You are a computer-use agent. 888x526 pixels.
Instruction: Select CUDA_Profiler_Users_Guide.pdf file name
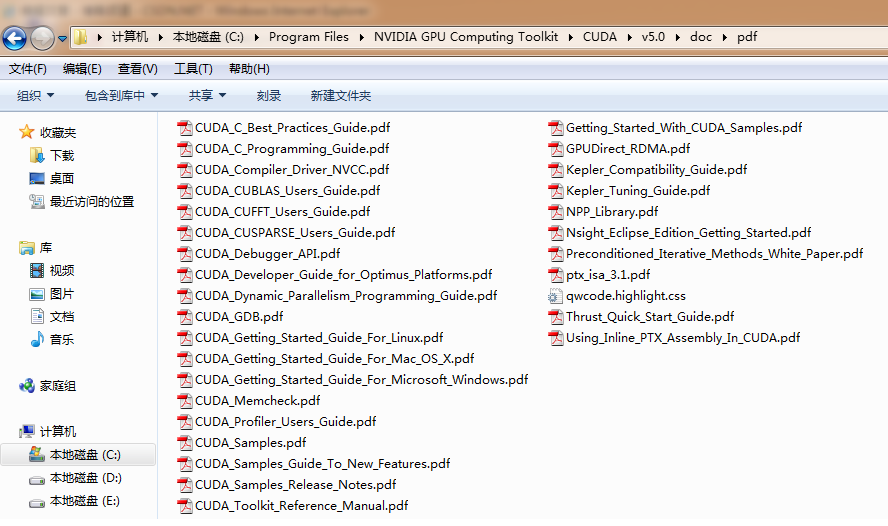pyautogui.click(x=285, y=422)
